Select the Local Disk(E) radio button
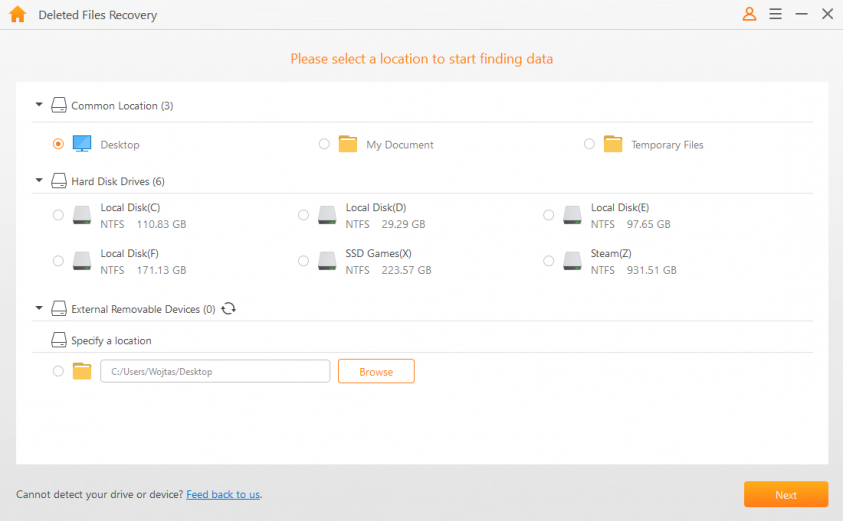 (x=548, y=215)
